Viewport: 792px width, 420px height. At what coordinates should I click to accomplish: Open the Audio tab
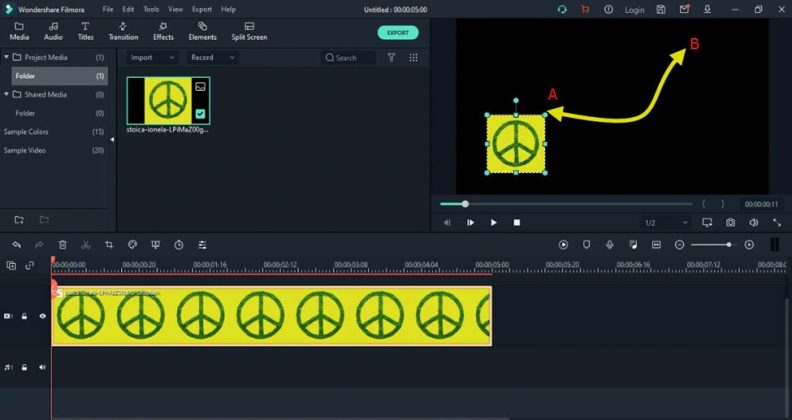(x=53, y=31)
